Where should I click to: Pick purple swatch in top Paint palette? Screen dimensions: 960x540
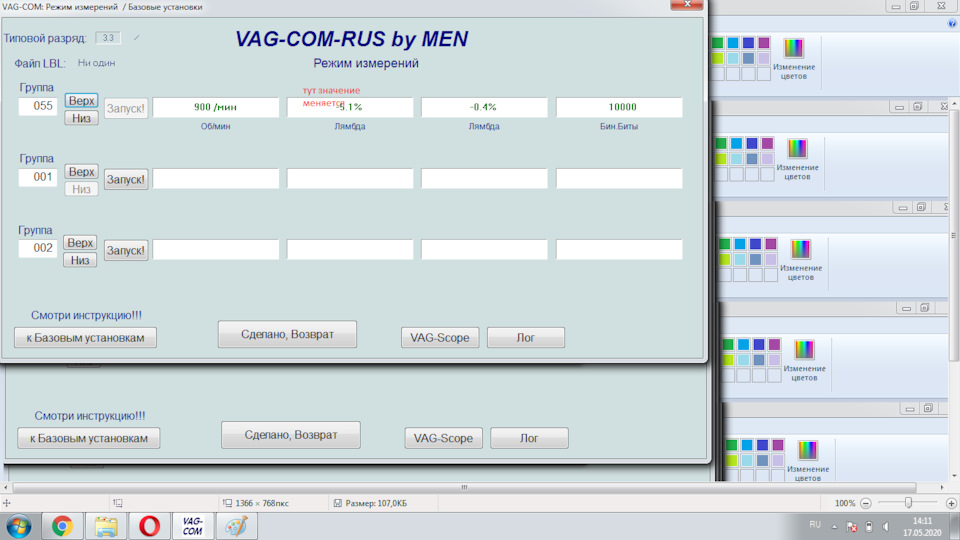click(763, 43)
